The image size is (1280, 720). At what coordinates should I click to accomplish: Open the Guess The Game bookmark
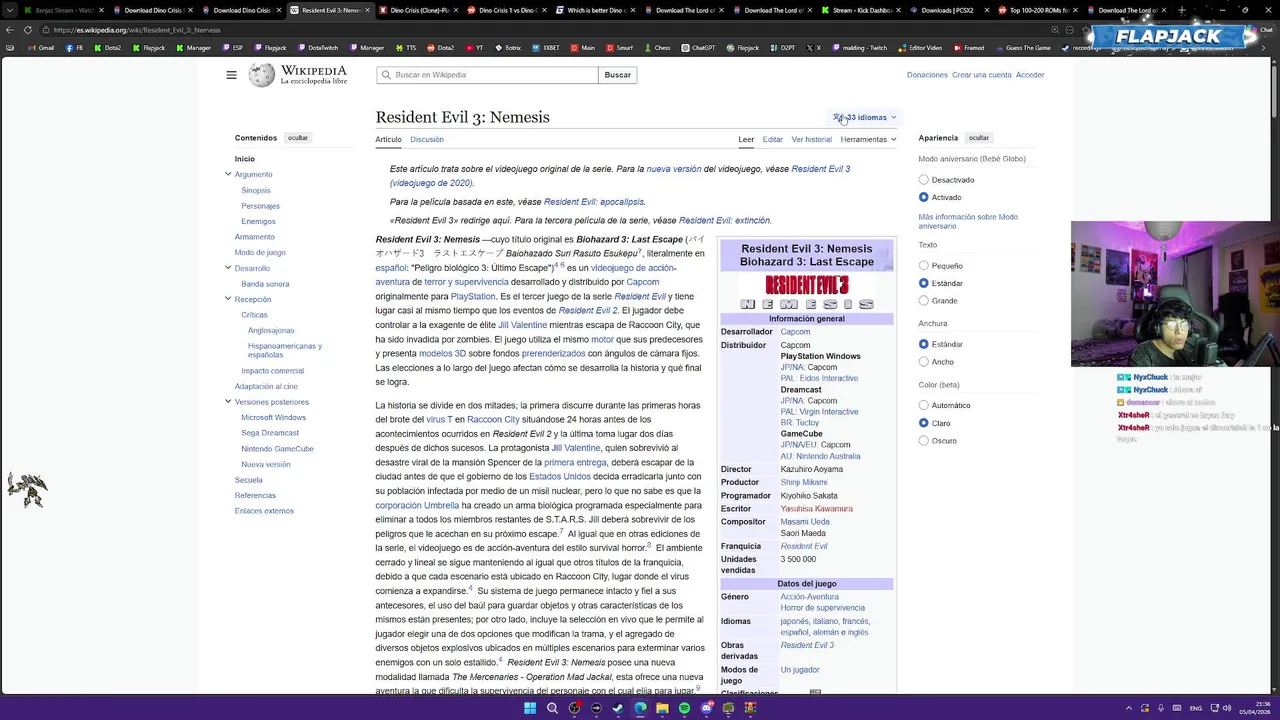click(1023, 48)
